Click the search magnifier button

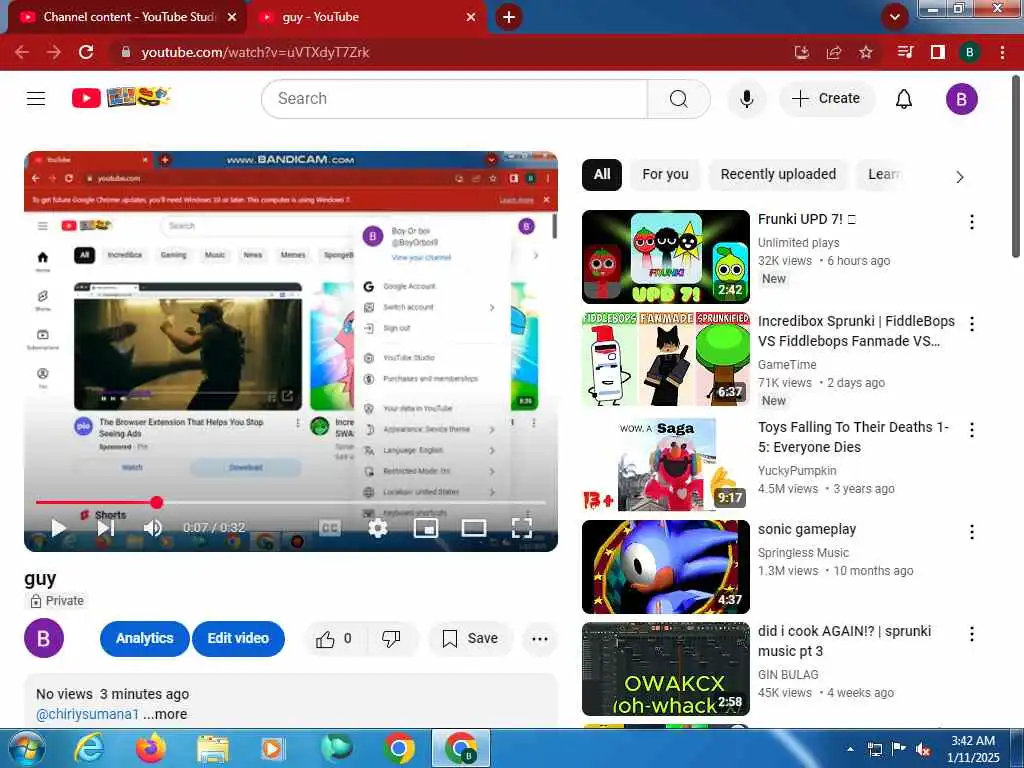tap(679, 99)
